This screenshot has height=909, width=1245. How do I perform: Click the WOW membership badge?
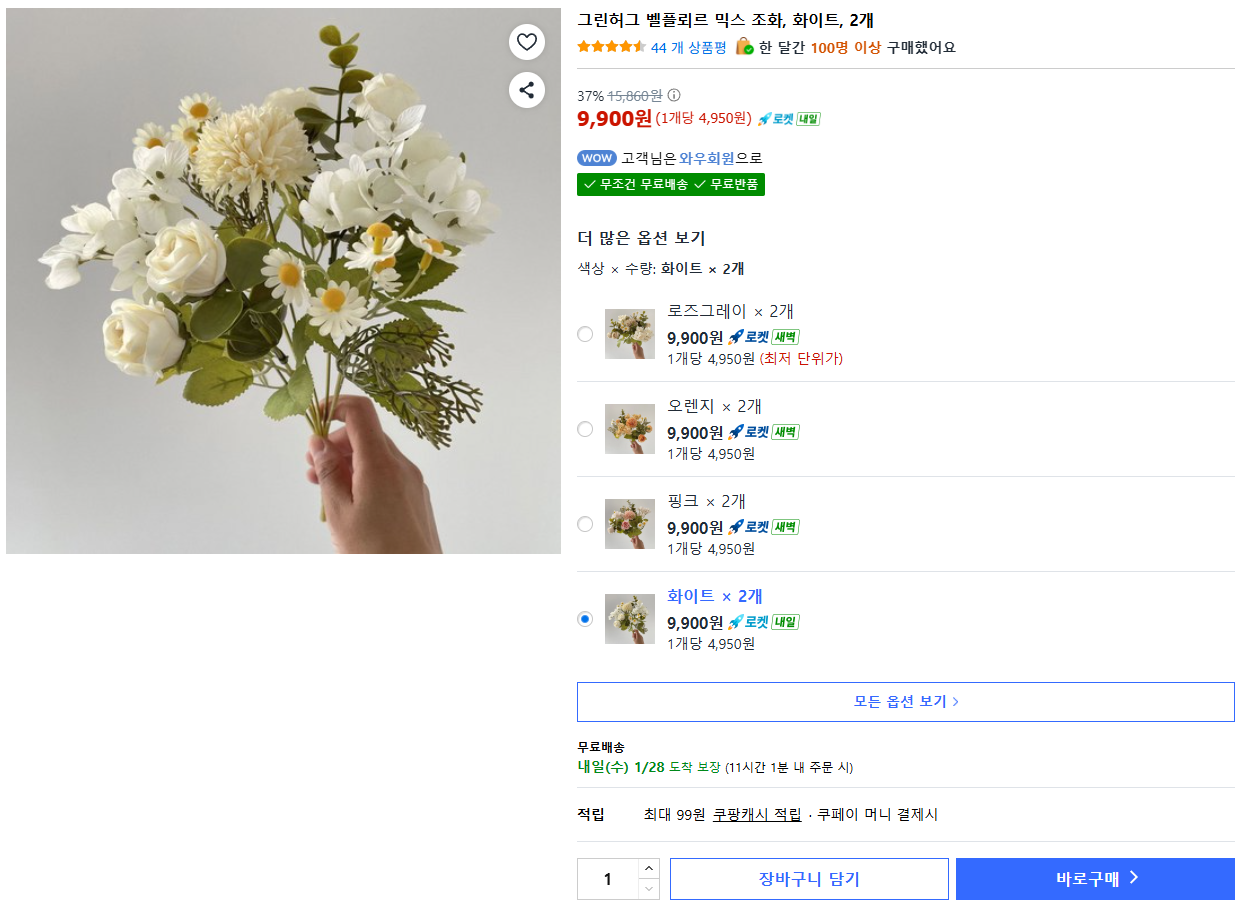pos(596,158)
